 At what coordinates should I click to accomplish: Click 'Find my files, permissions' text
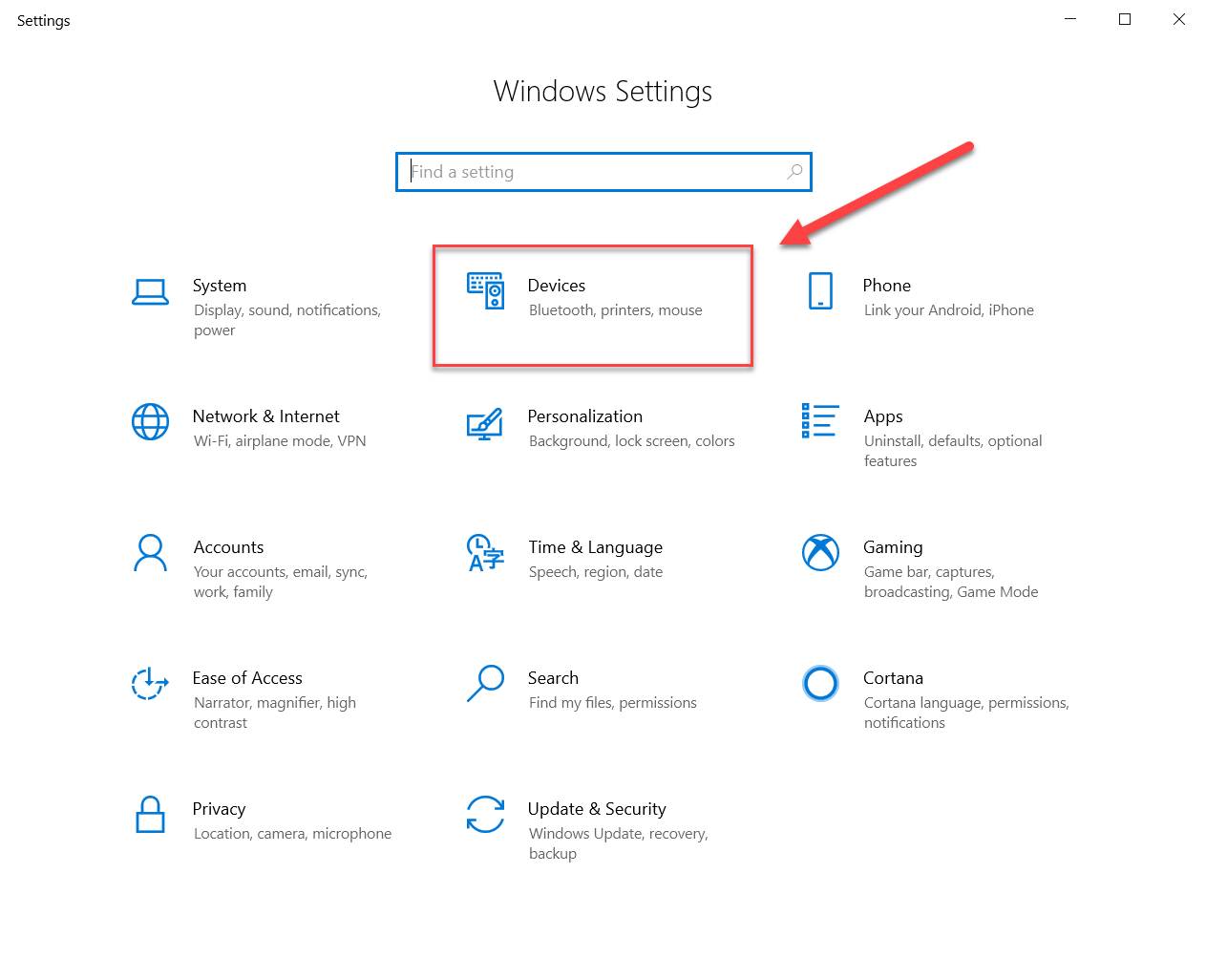click(613, 703)
